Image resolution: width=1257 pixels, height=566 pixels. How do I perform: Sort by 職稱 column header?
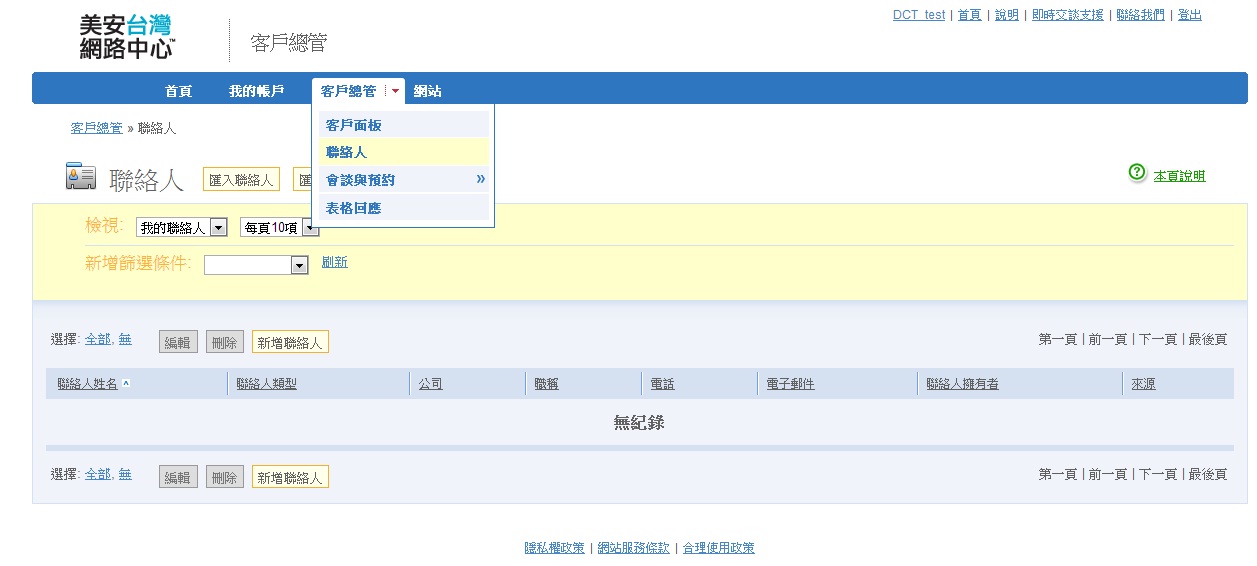pyautogui.click(x=546, y=384)
